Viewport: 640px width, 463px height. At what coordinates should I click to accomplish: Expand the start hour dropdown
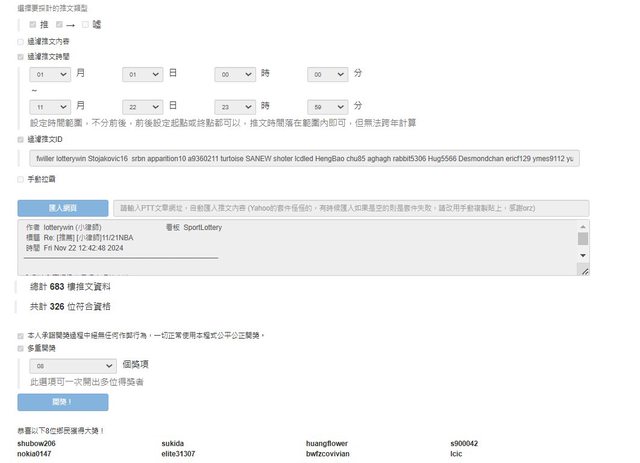pos(235,75)
